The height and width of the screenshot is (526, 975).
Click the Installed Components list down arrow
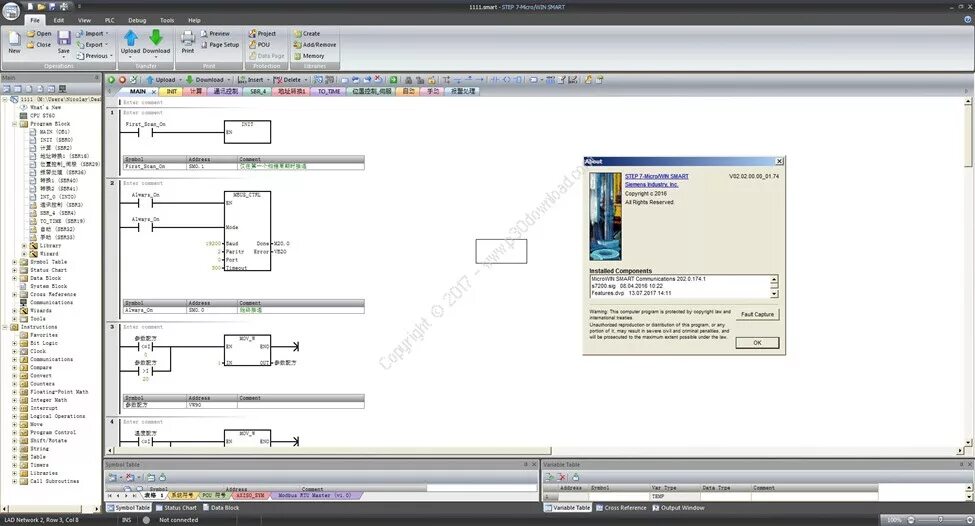774,294
